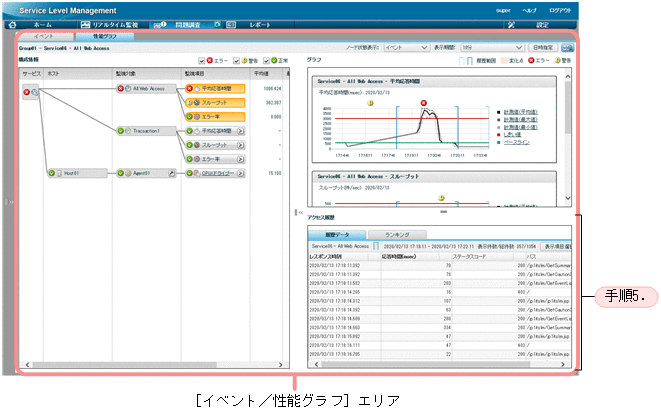Click the 日時指定 button
This screenshot has width=661, height=413.
[543, 47]
